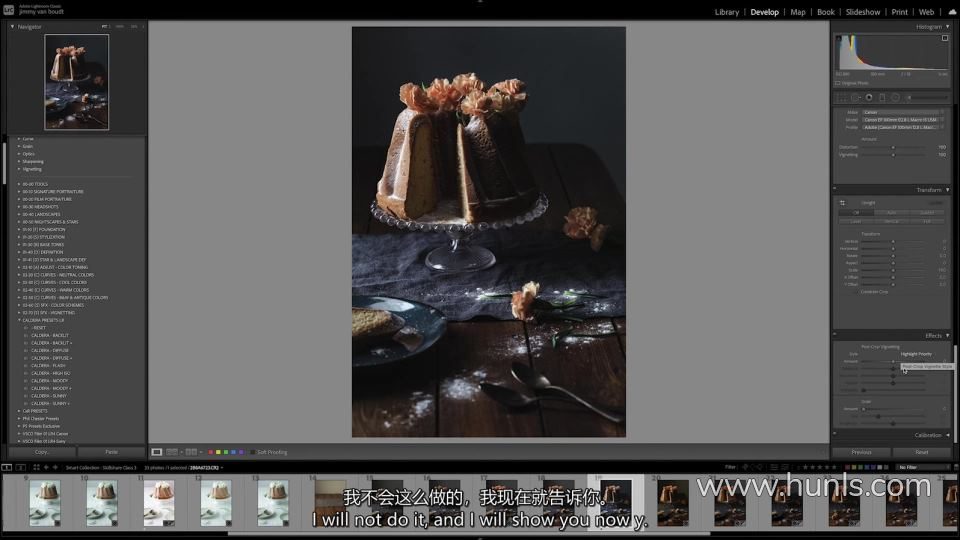This screenshot has width=960, height=540.
Task: Click the Before/After view icon
Action: pos(172,452)
